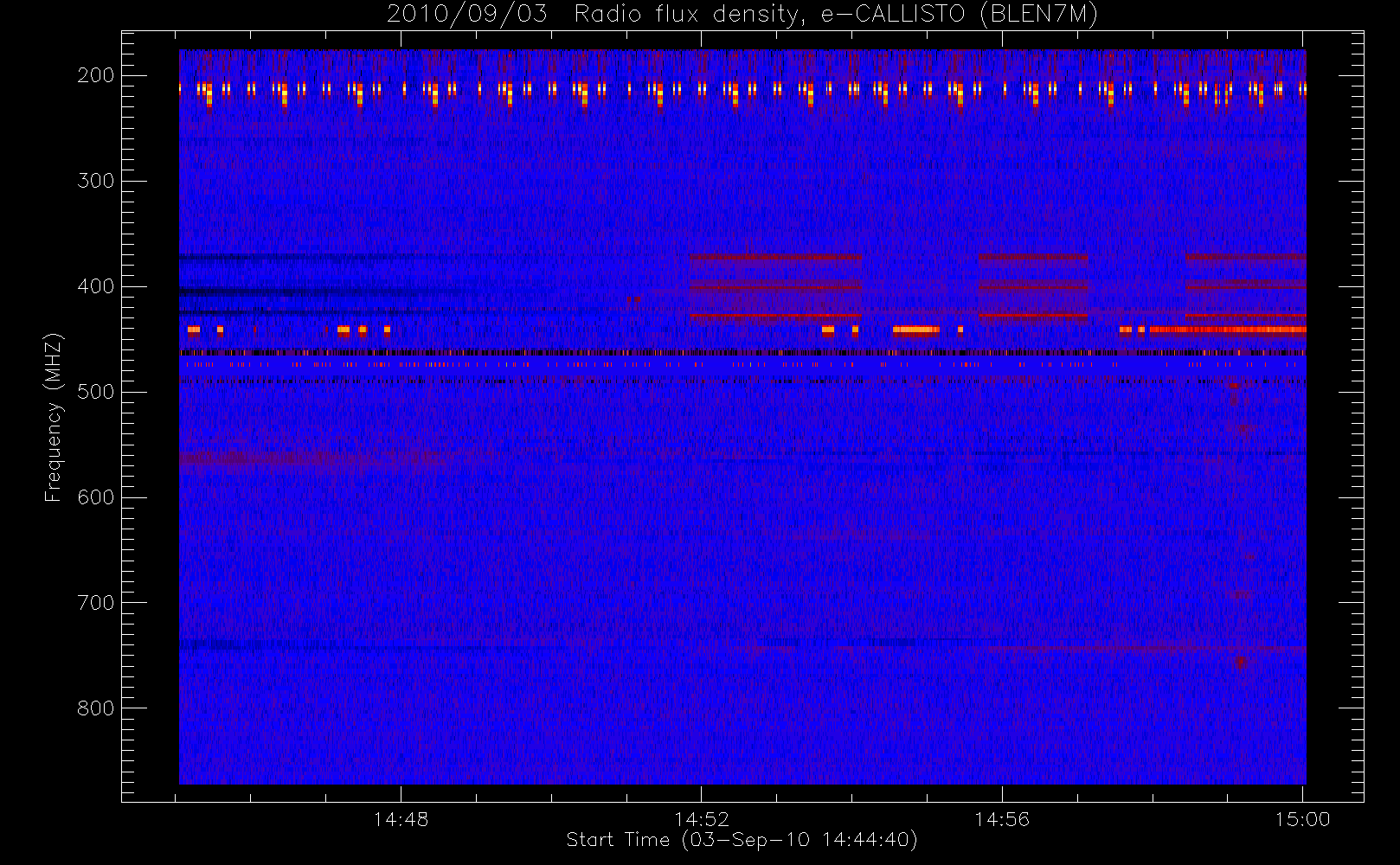
Task: Click the 15:00 time tick label
Action: (1302, 819)
